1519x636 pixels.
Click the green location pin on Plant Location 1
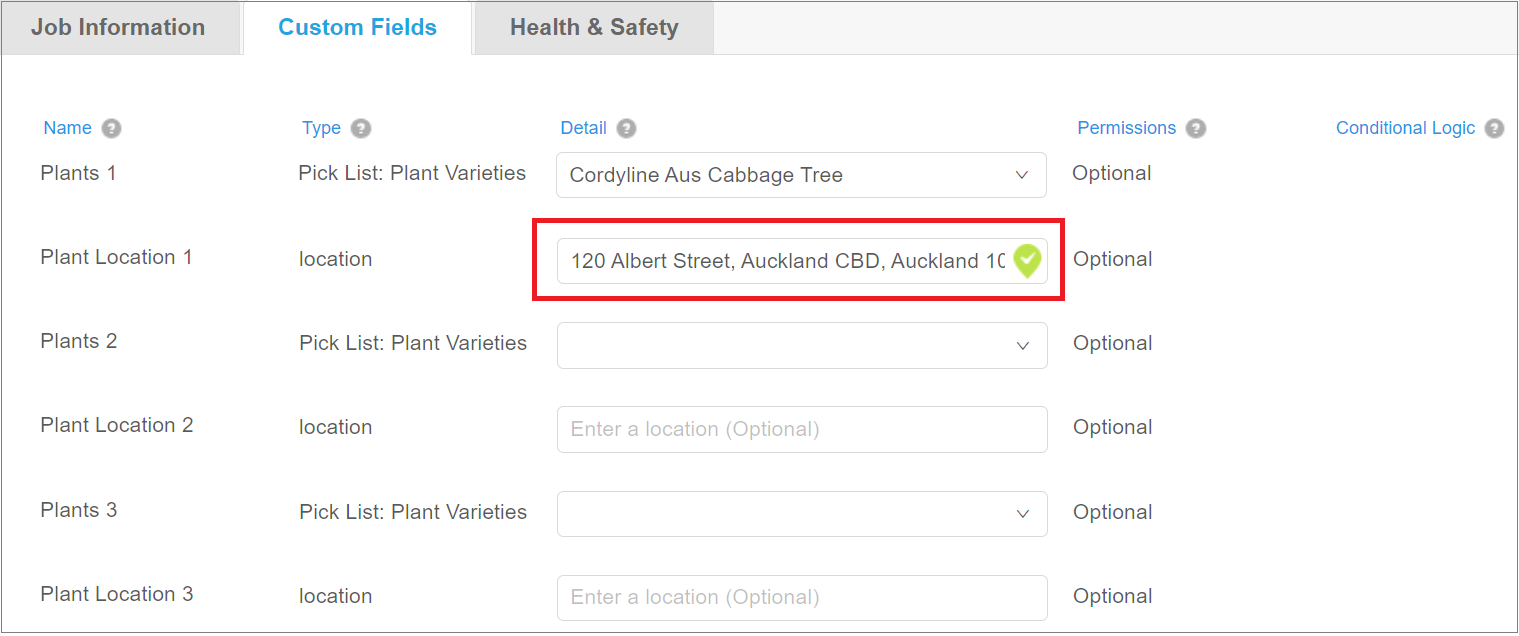tap(1027, 260)
